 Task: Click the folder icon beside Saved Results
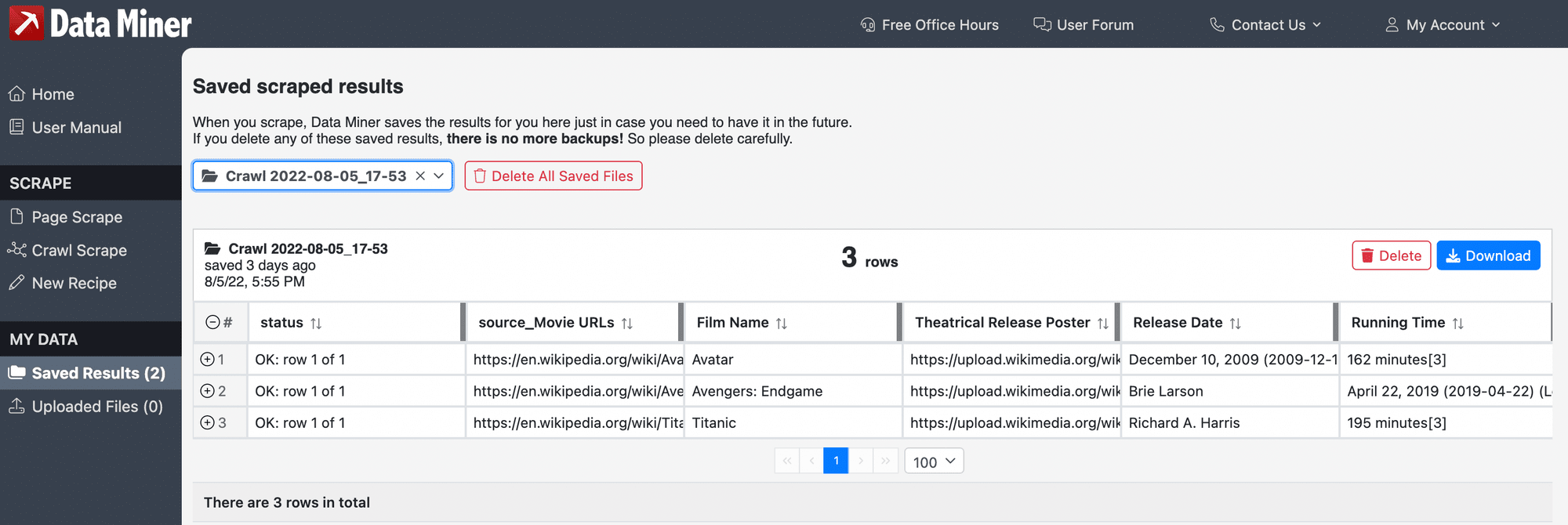pyautogui.click(x=16, y=372)
